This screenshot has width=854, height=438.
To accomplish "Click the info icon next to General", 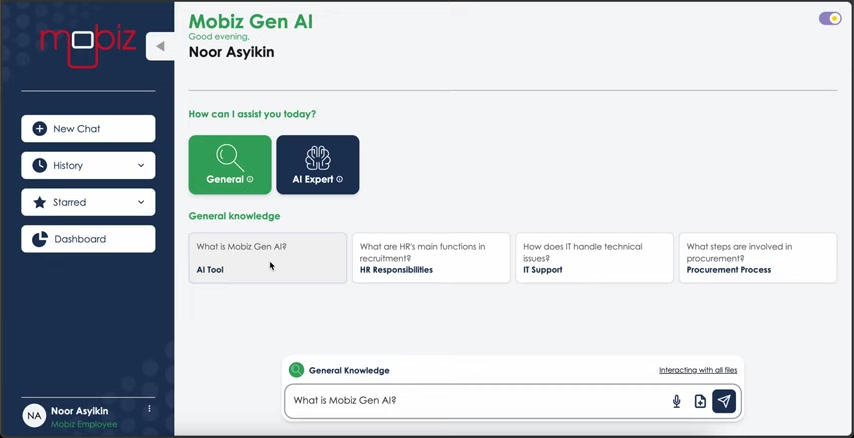I will pyautogui.click(x=250, y=179).
